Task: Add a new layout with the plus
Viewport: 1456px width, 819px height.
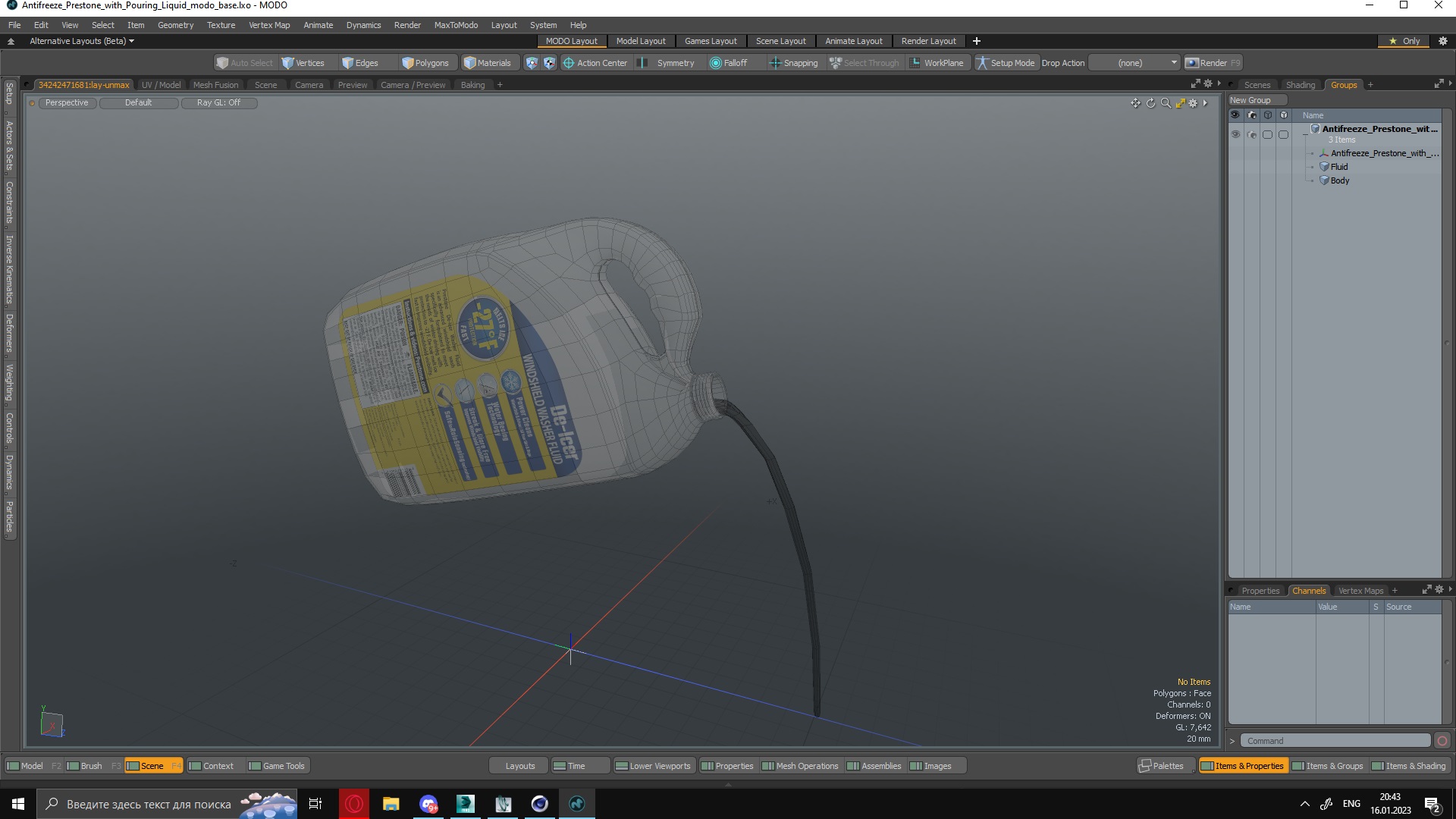Action: (x=977, y=41)
